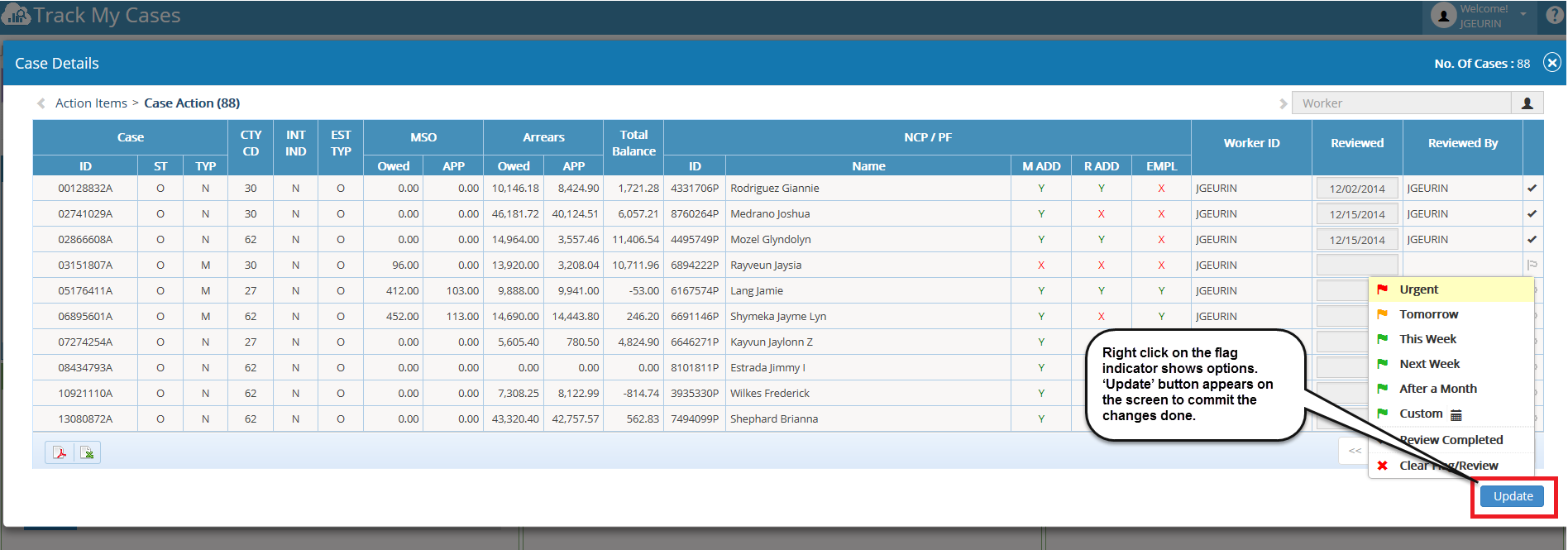1568x550 pixels.
Task: Select case ID 02741029A
Action: click(x=85, y=214)
